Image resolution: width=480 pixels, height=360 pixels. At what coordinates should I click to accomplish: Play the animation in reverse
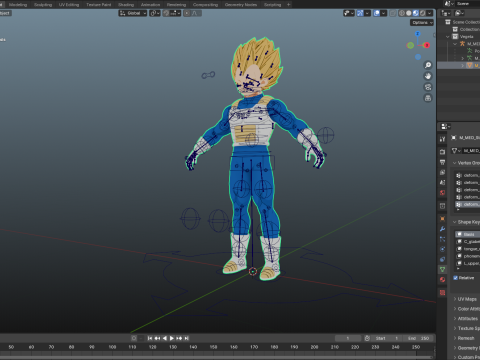[x=164, y=338]
